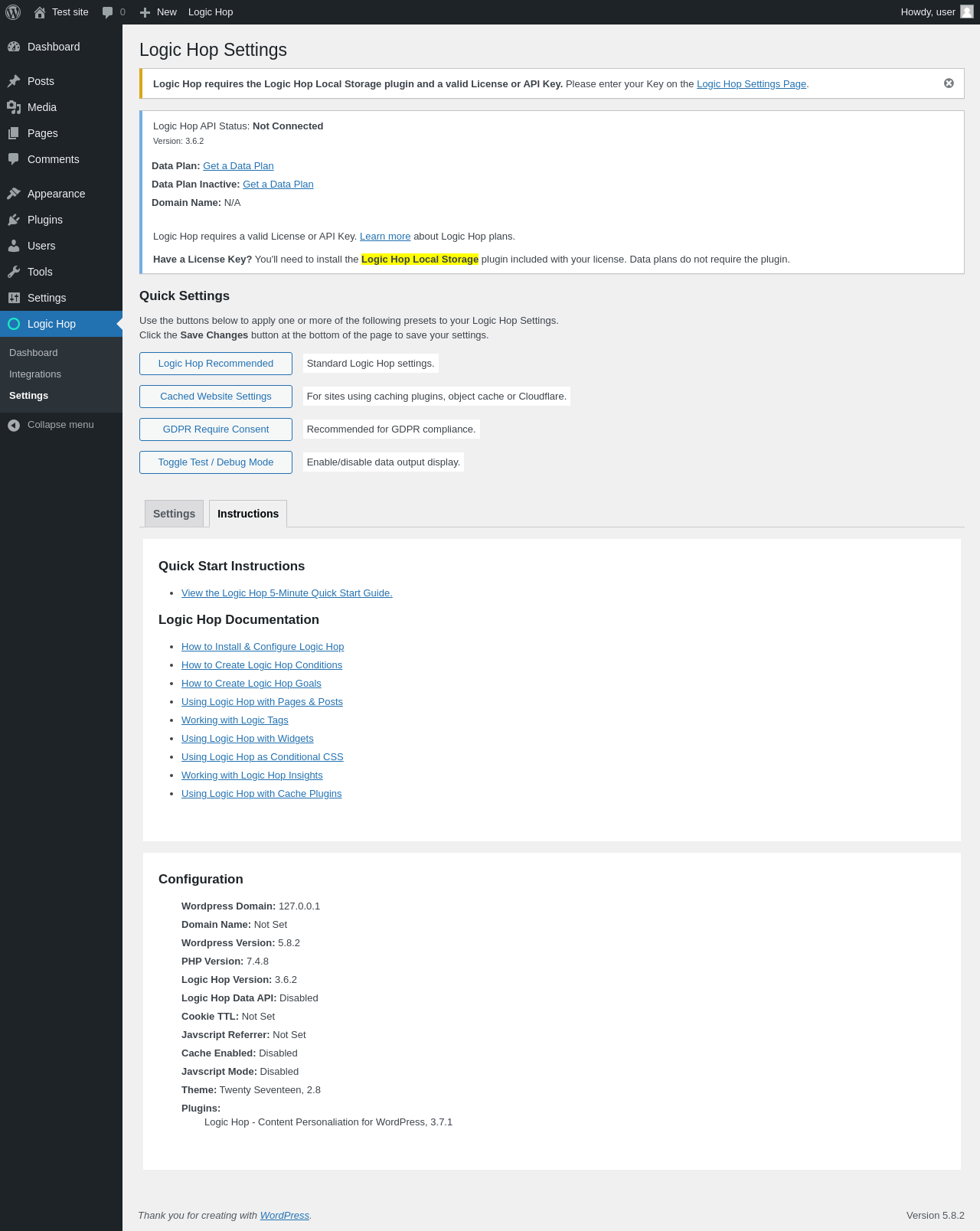The width and height of the screenshot is (980, 1231).
Task: Click the Appearance brush icon
Action: 14,194
